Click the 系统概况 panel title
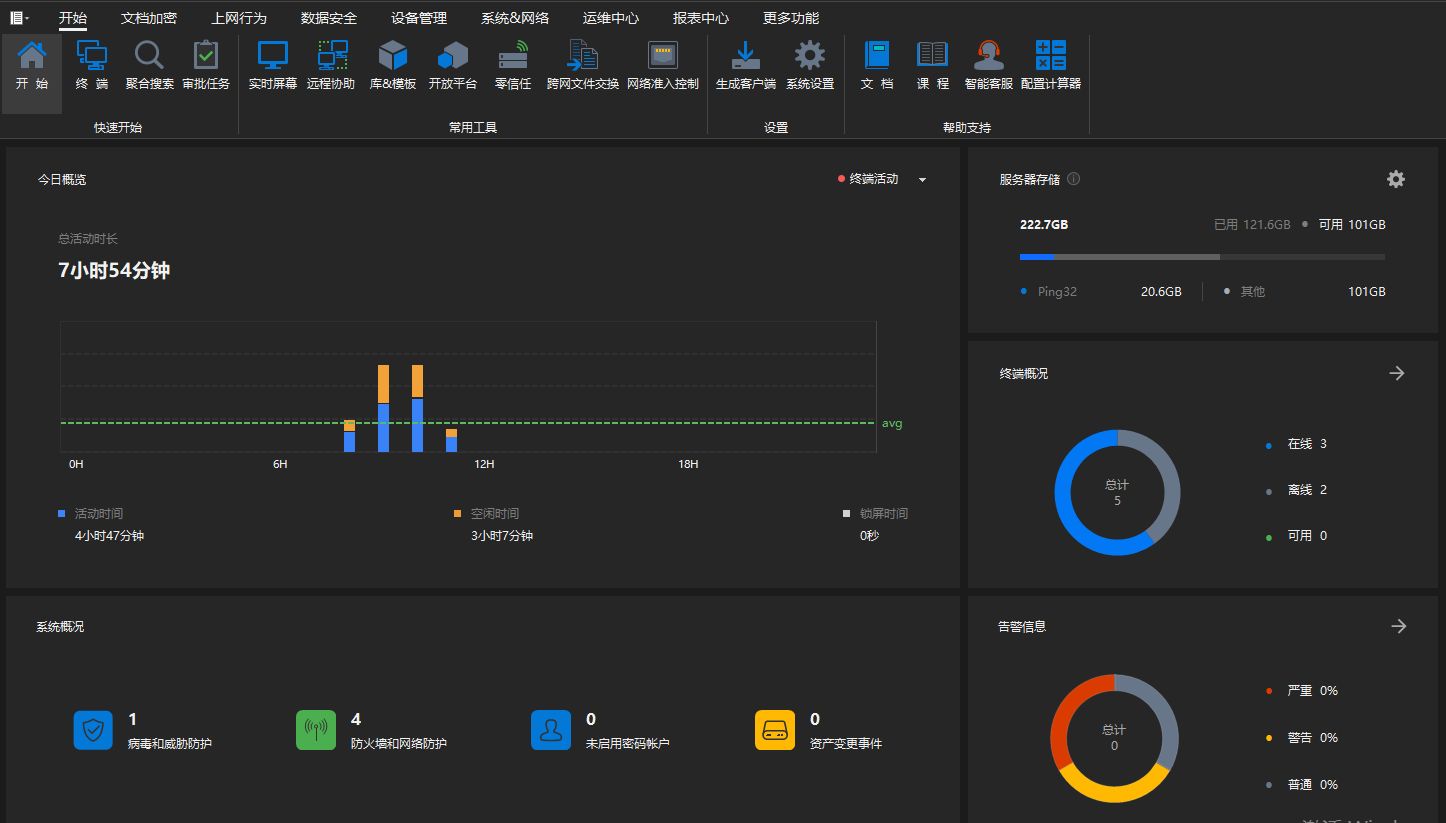 (60, 626)
